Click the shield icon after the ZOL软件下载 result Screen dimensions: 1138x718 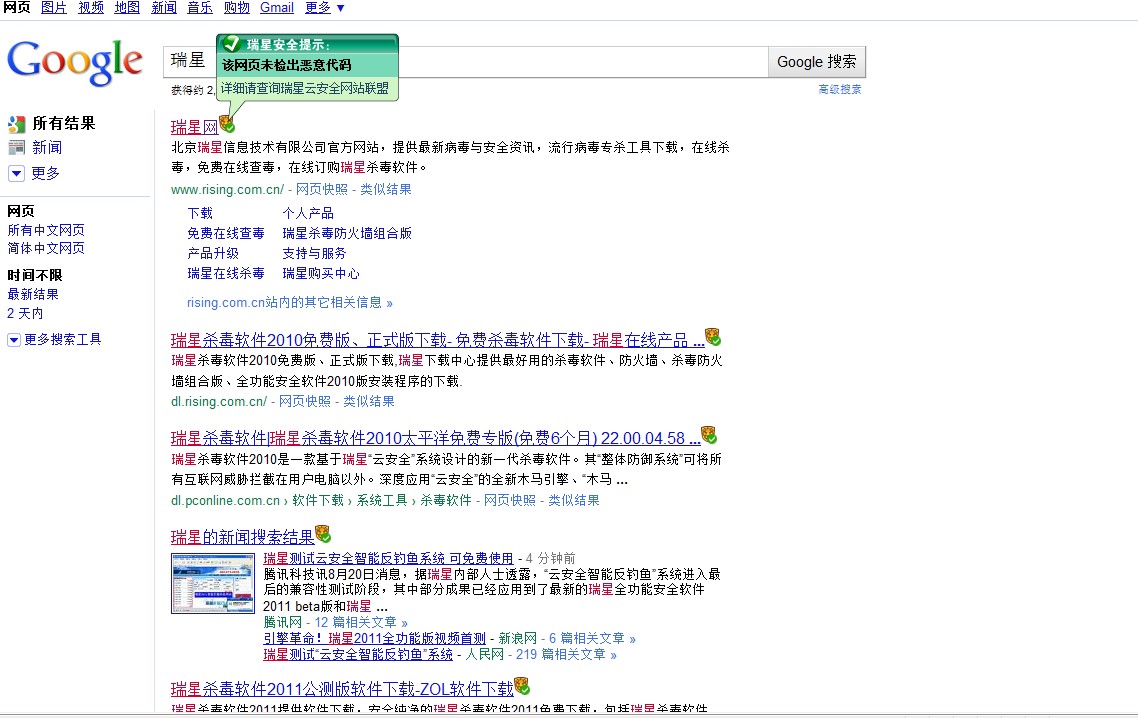point(522,685)
